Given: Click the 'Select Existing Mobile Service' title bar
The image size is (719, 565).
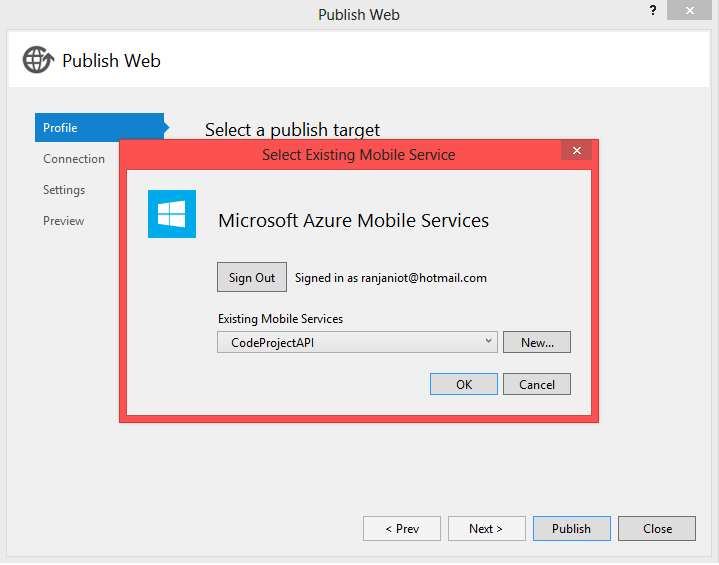Looking at the screenshot, I should 359,155.
